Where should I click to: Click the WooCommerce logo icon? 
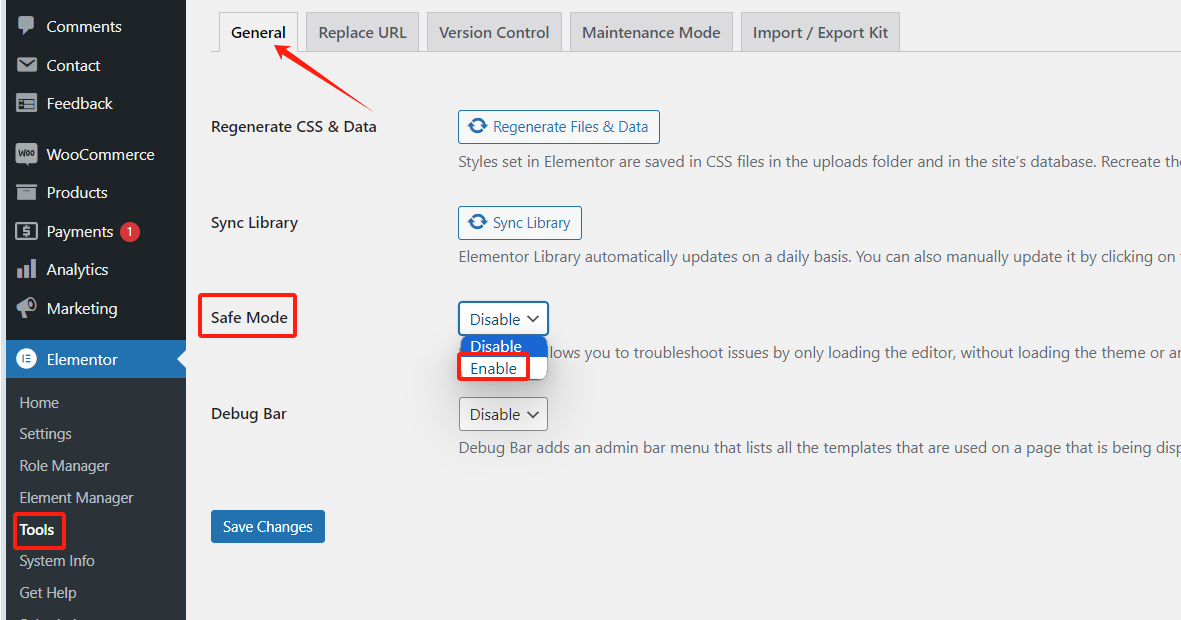(27, 153)
